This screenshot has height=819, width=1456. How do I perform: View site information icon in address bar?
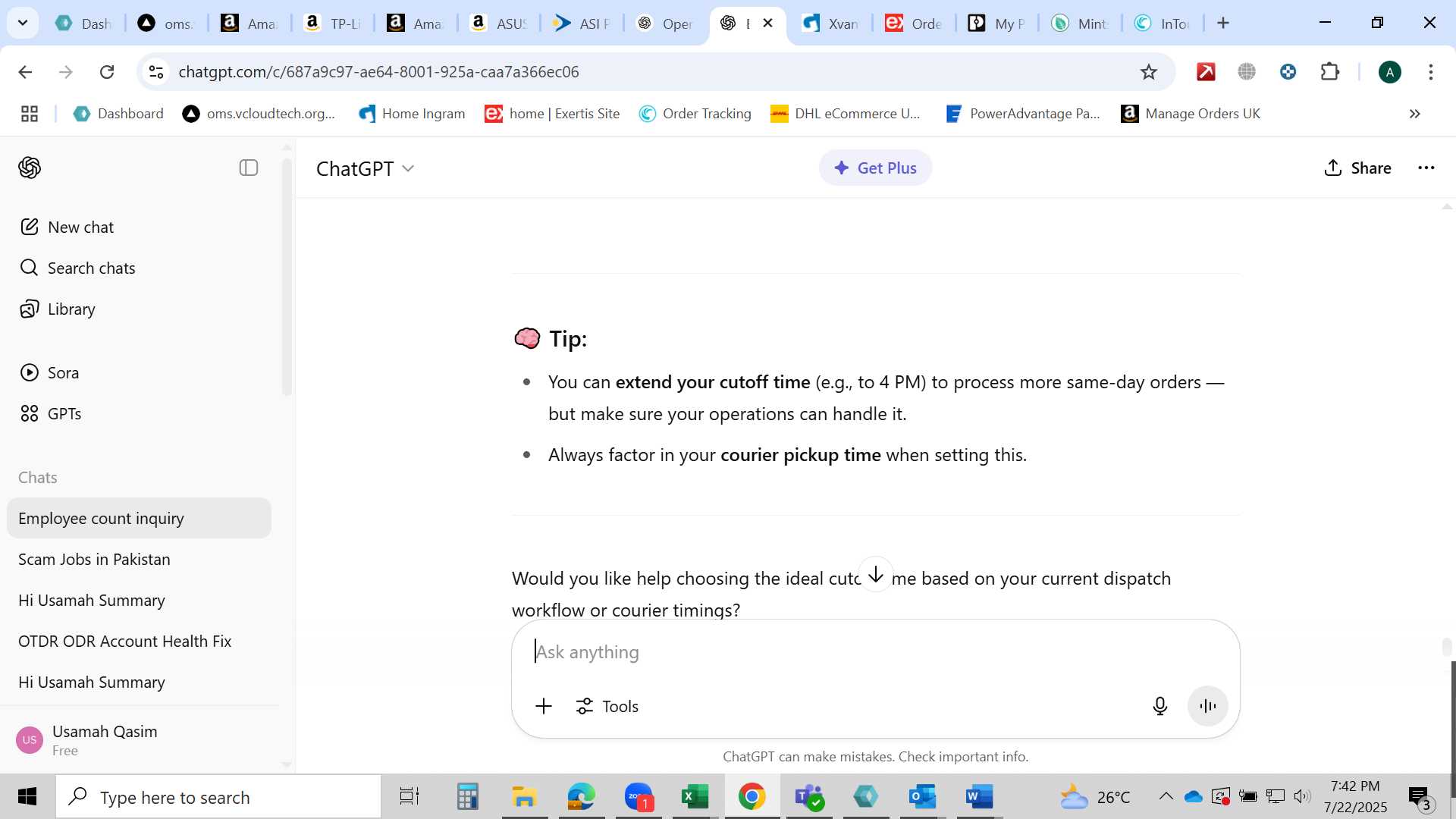point(155,71)
